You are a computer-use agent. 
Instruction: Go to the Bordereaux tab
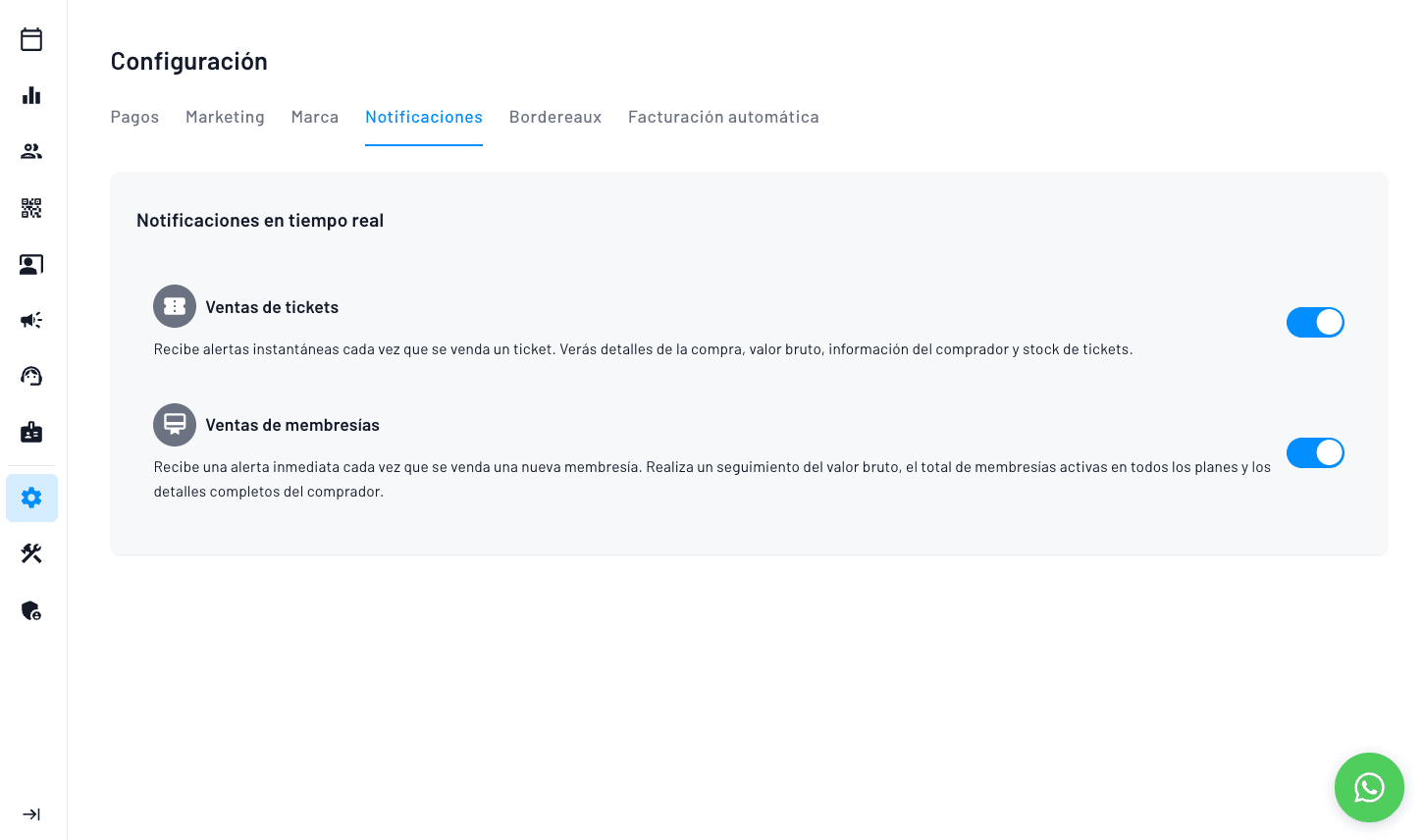(555, 117)
